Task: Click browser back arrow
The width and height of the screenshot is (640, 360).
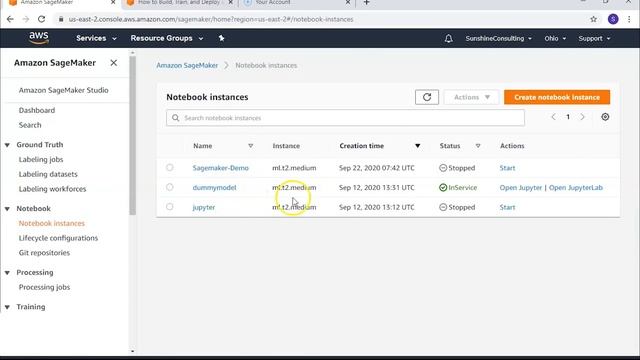Action: [x=10, y=19]
